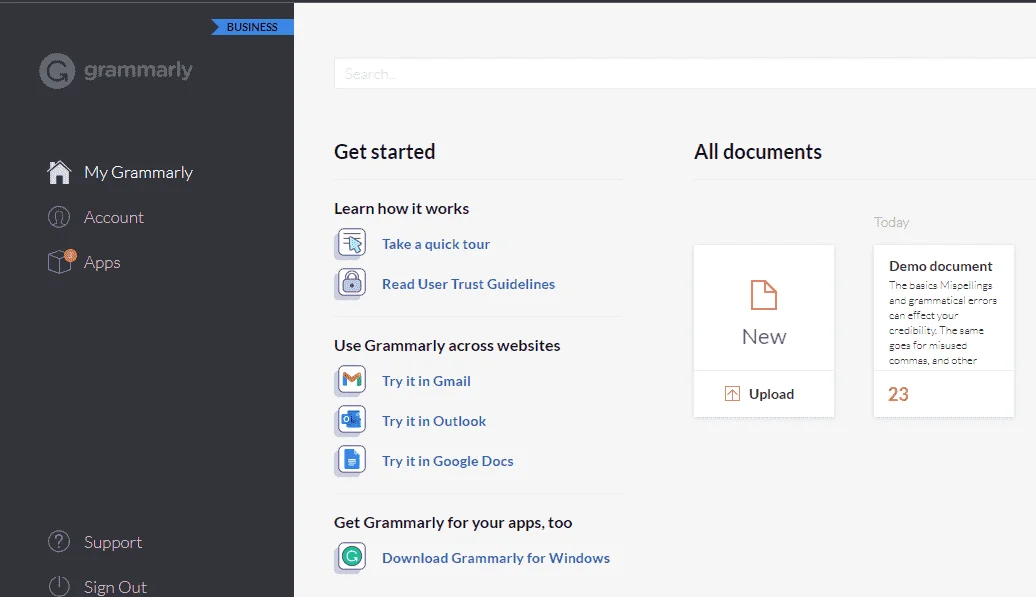Follow the Take a quick tour link
The height and width of the screenshot is (597, 1036).
[436, 244]
